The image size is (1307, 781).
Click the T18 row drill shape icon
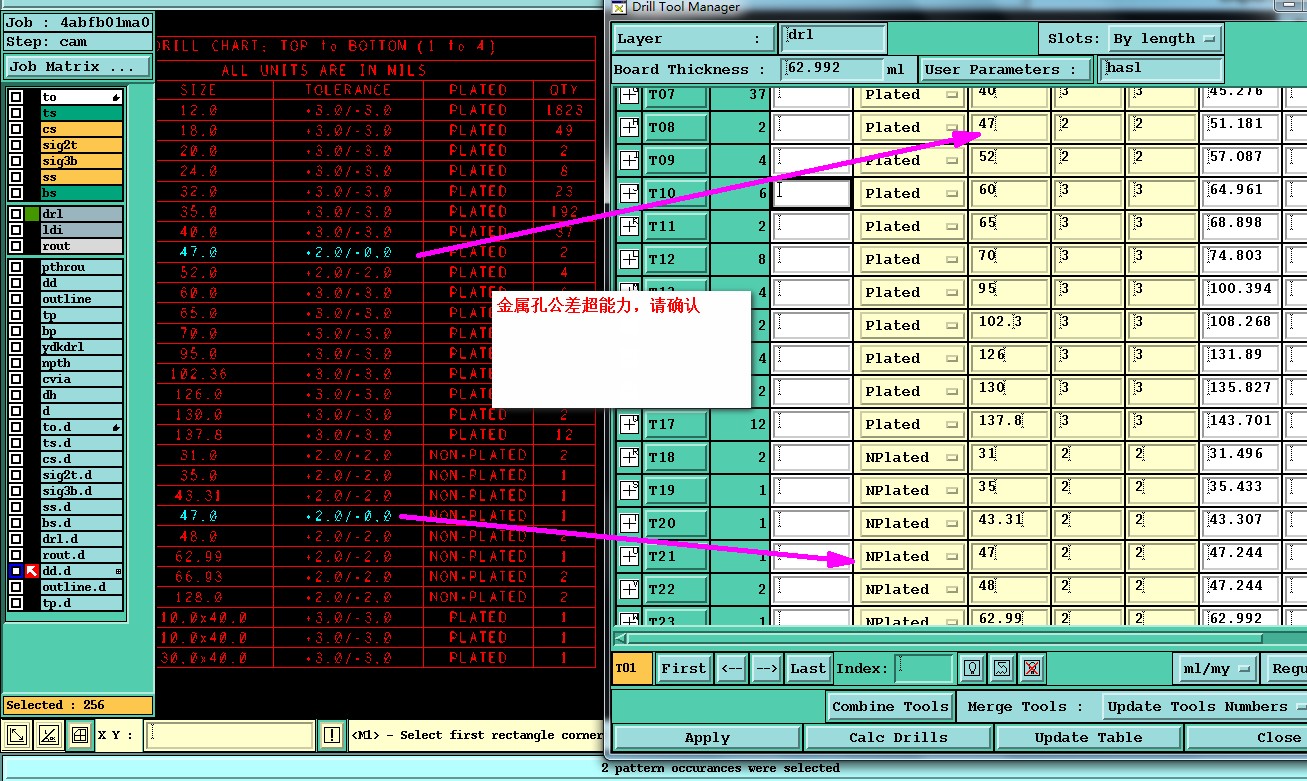629,457
